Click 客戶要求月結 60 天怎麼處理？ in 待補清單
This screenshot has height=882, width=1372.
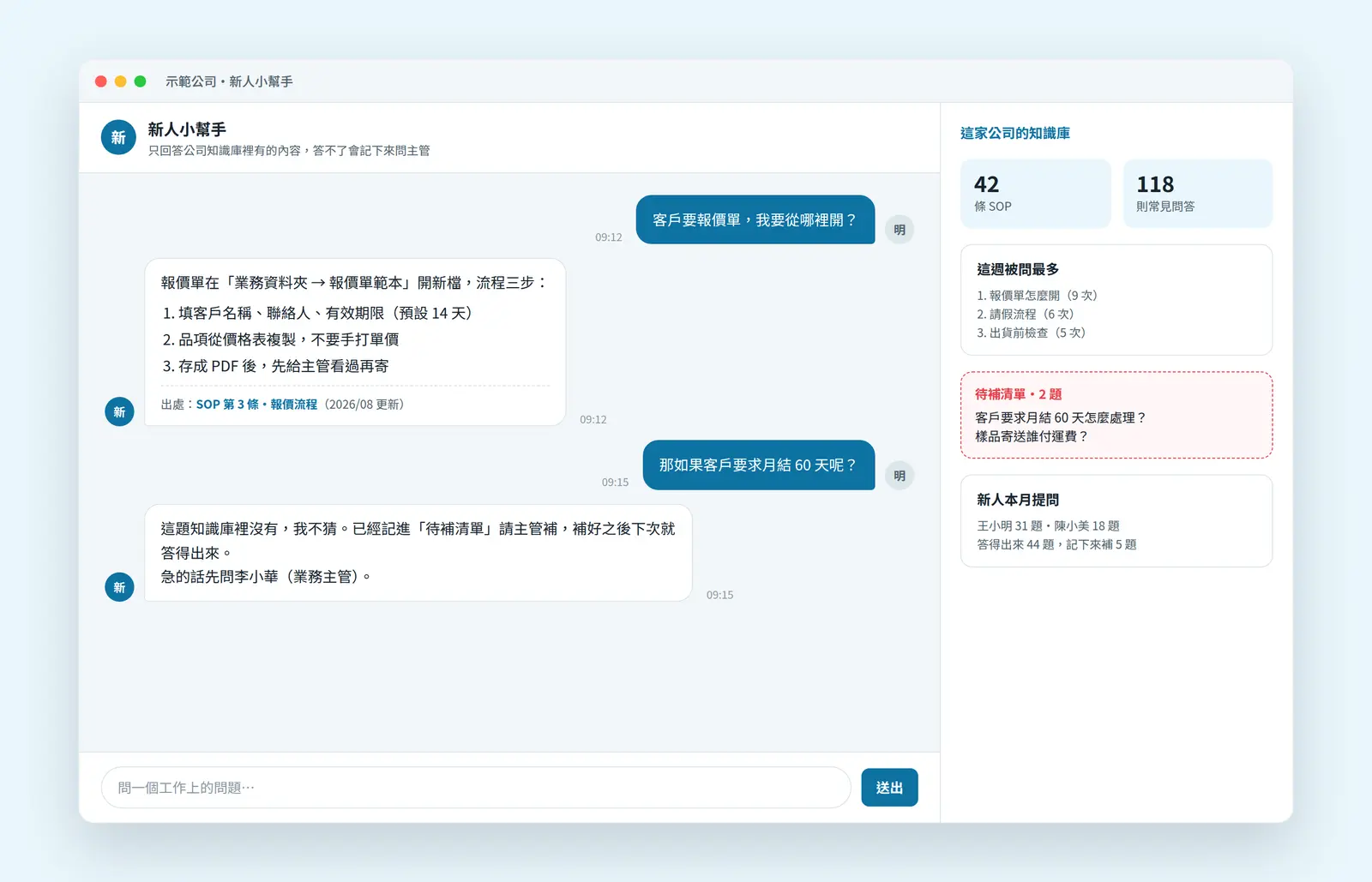1061,417
